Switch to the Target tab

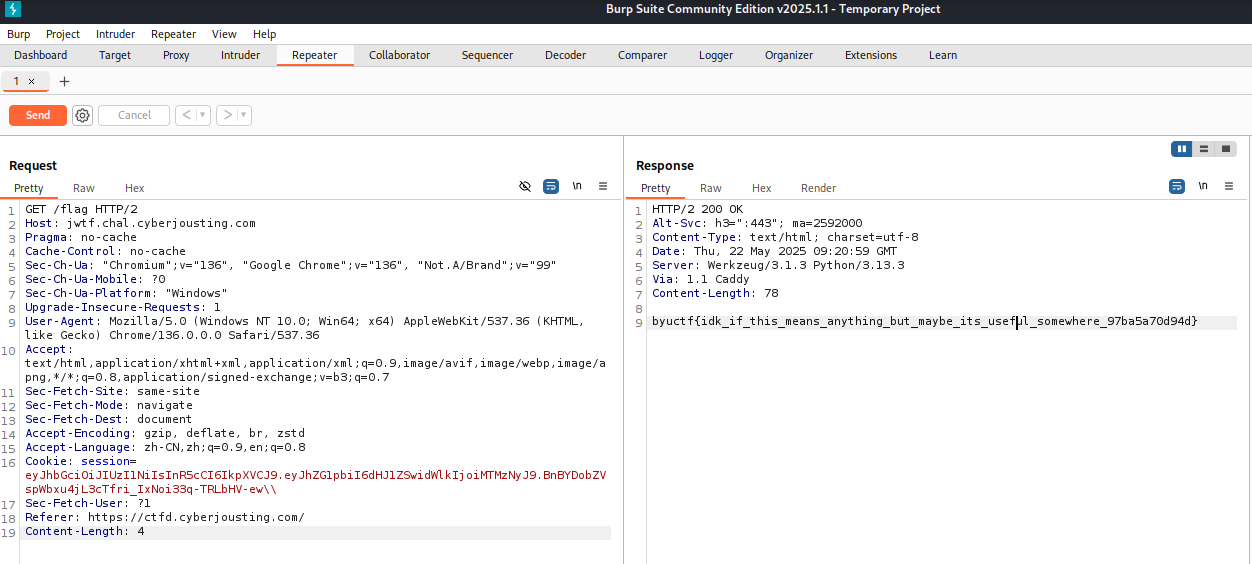pyautogui.click(x=115, y=55)
